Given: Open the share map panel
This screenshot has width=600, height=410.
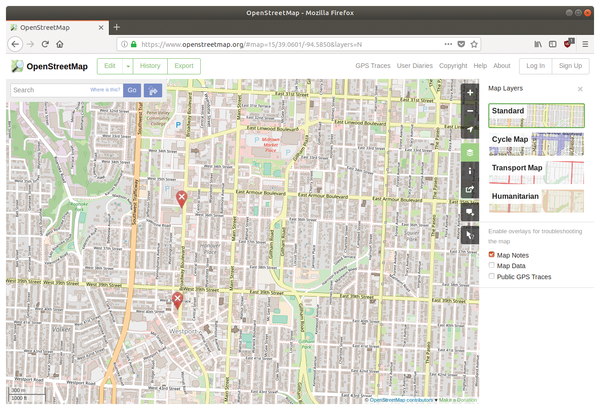Looking at the screenshot, I should tap(470, 191).
